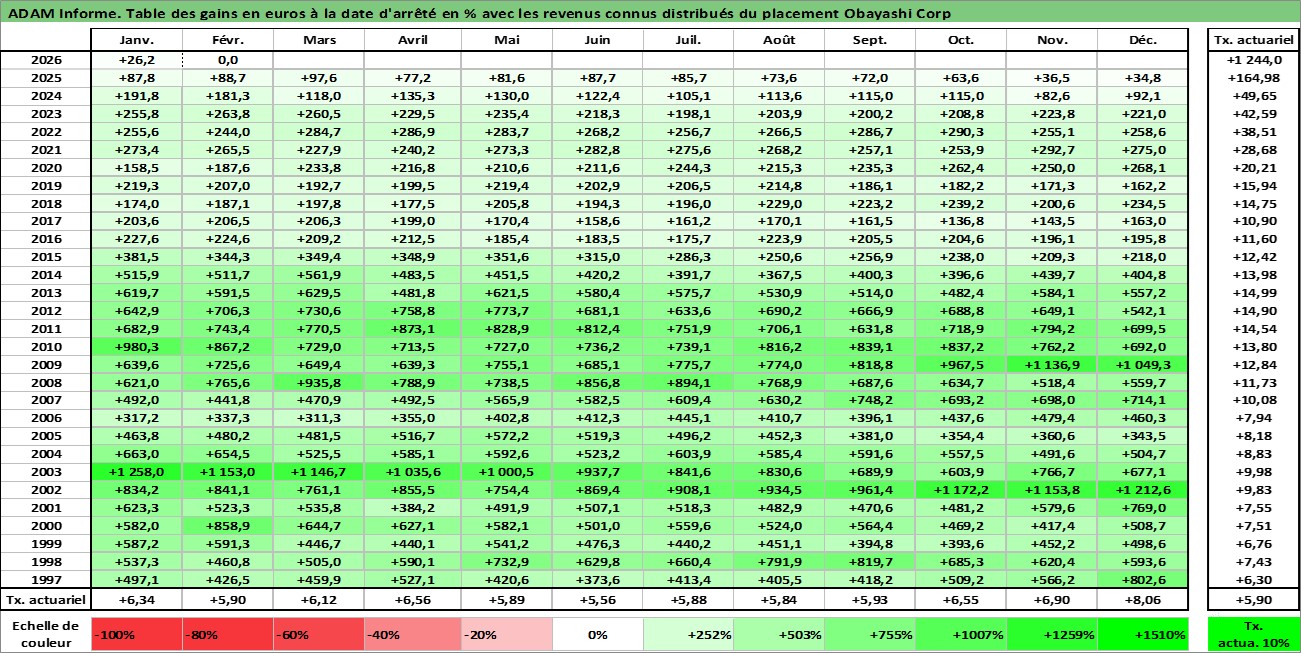Click the +1259% green swatch
This screenshot has height=653, width=1301.
click(x=1052, y=634)
